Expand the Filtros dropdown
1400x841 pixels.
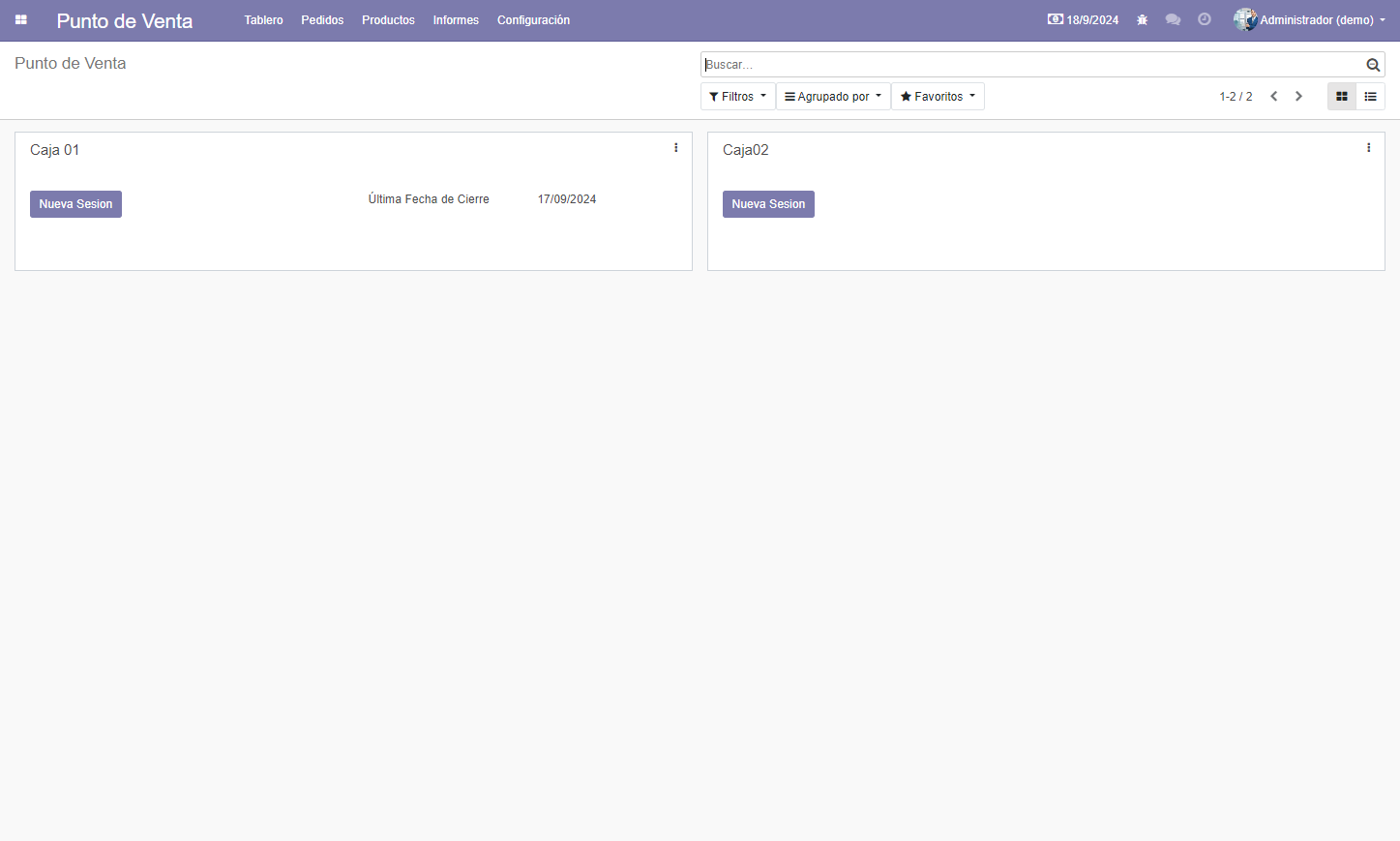[x=737, y=96]
